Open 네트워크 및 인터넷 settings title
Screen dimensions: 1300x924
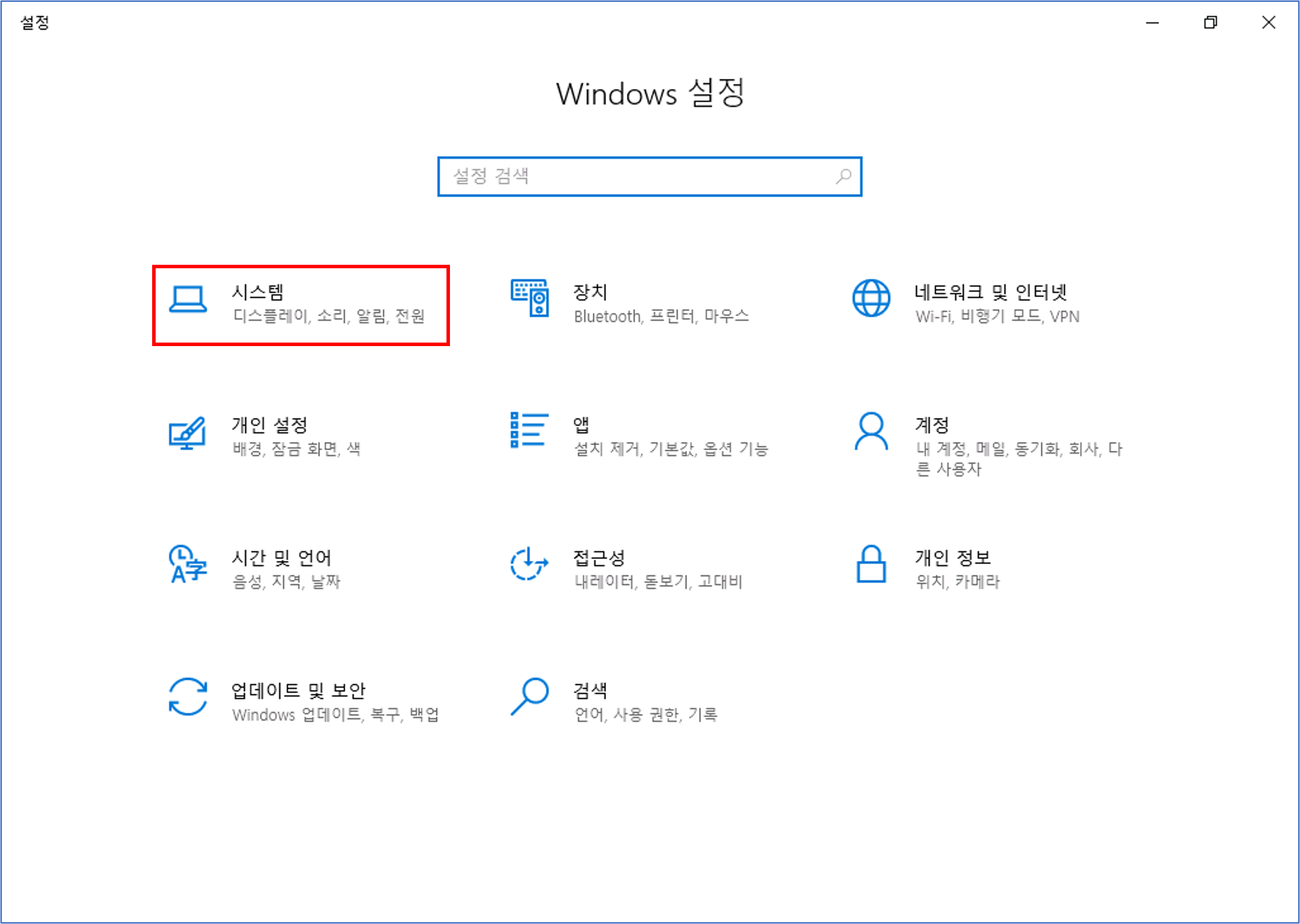(x=990, y=292)
